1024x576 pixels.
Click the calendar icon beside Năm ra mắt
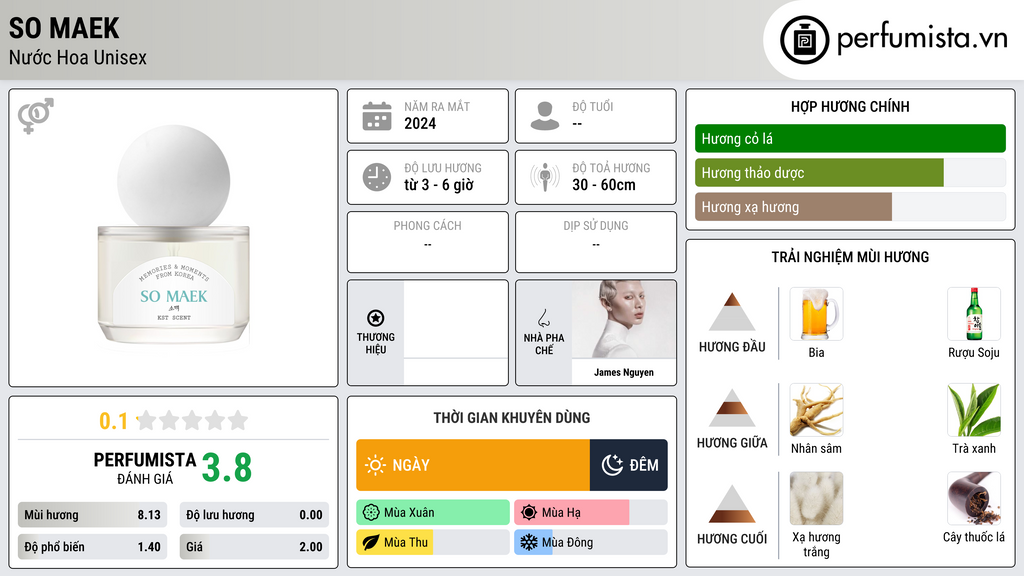[377, 116]
